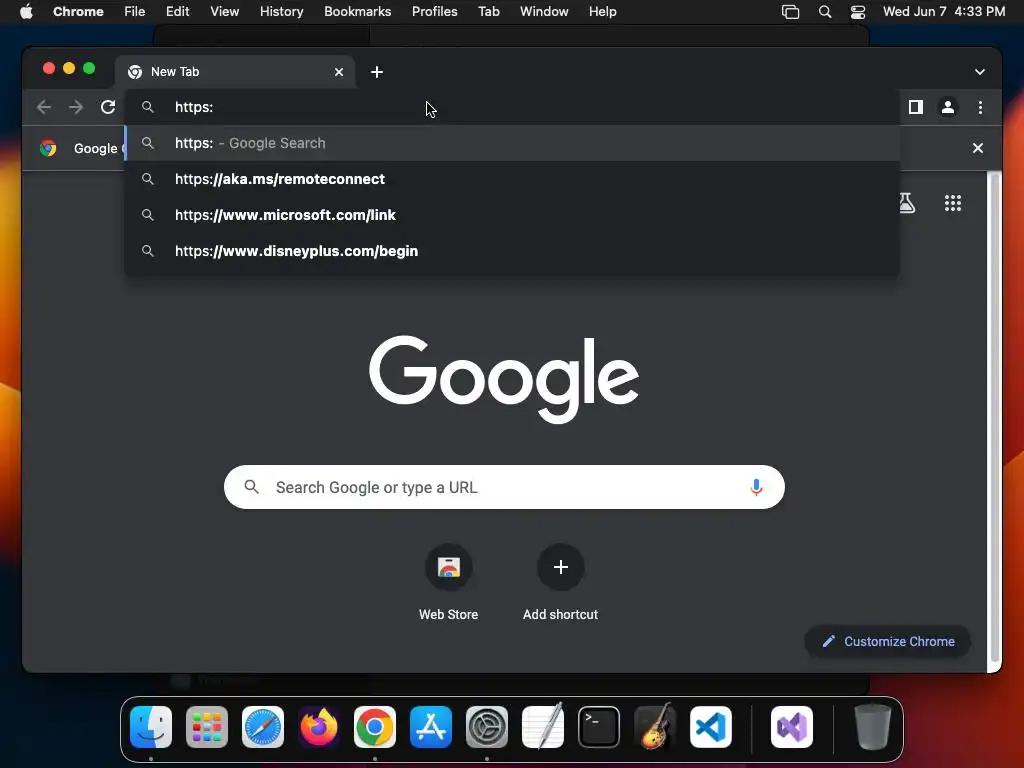Open Chrome three-dot menu
The height and width of the screenshot is (768, 1024).
coord(980,107)
